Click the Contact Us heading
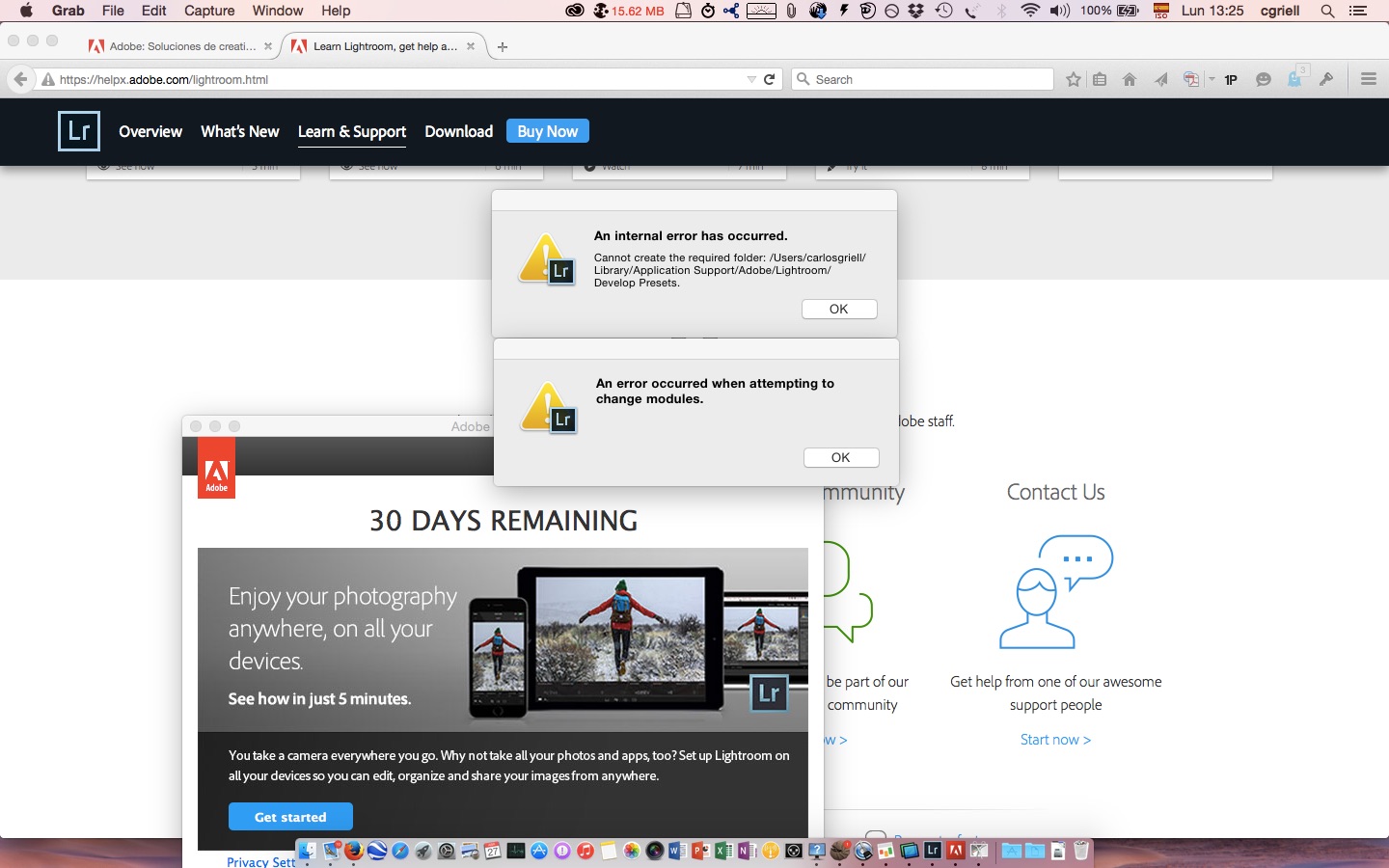Viewport: 1389px width, 868px height. pos(1055,492)
